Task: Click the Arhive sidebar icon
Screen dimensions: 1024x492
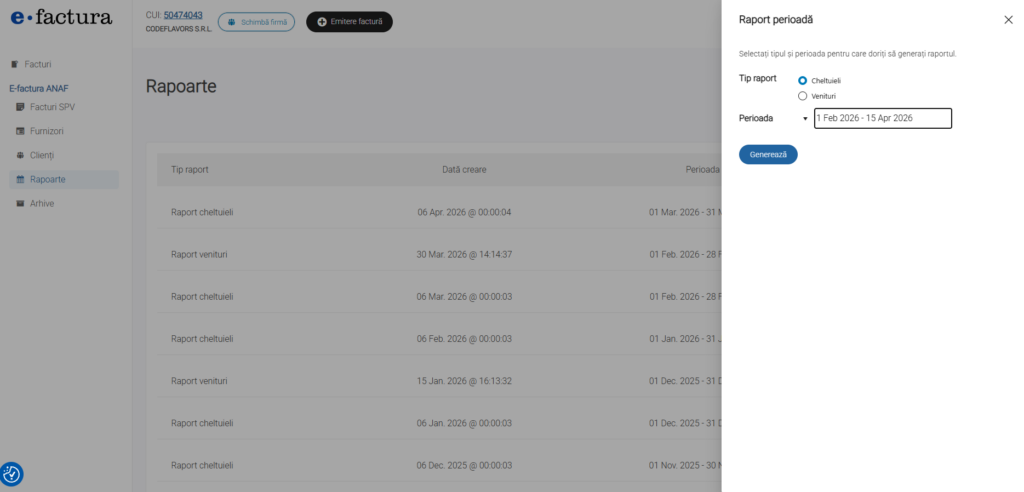Action: (21, 203)
